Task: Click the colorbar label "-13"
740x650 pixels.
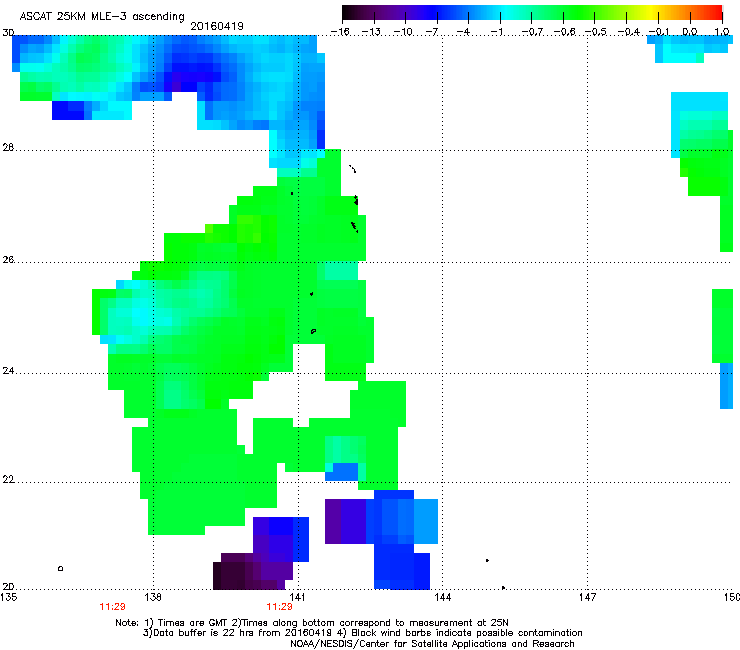Action: (371, 32)
